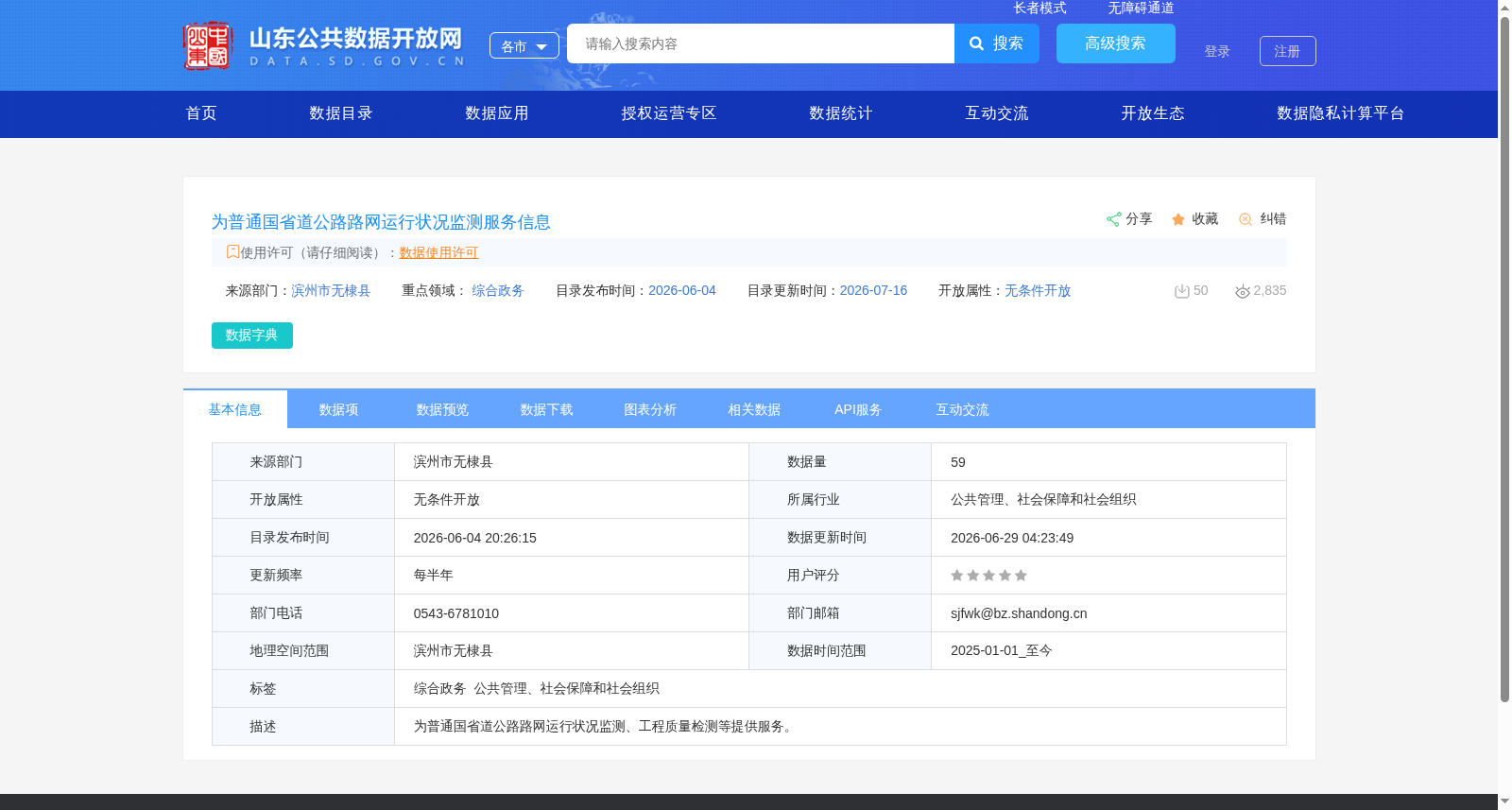
Task: Click the 分享 share text
Action: tap(1139, 219)
